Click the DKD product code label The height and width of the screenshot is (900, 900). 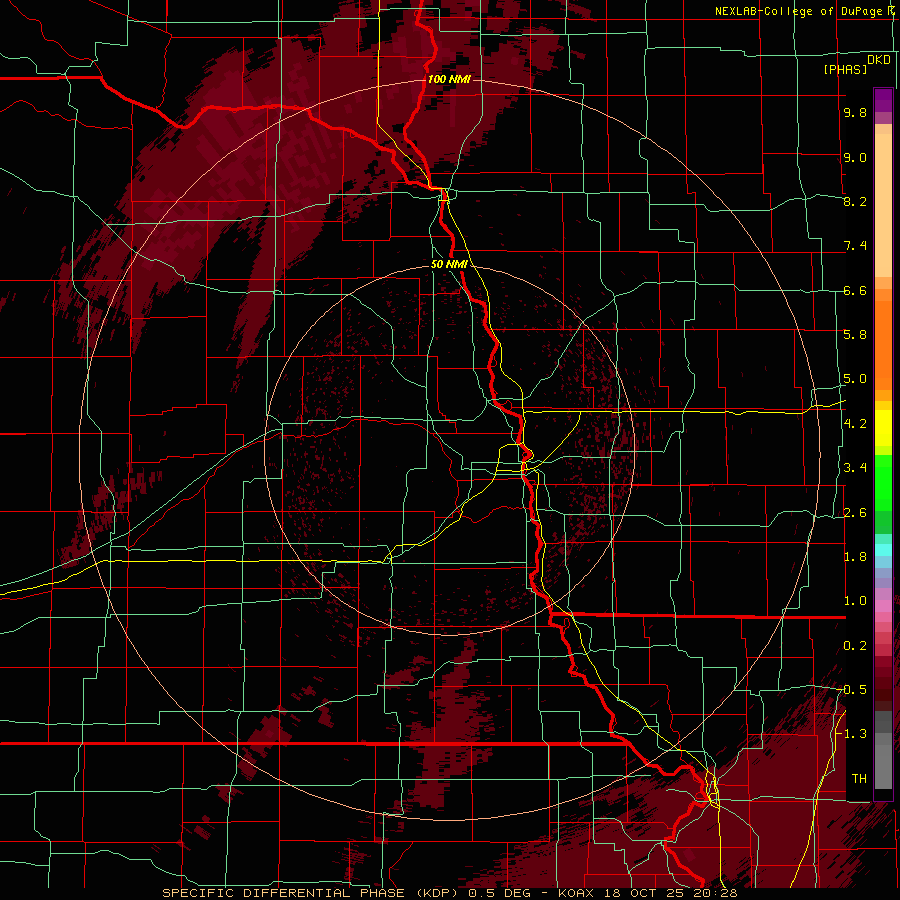[879, 60]
